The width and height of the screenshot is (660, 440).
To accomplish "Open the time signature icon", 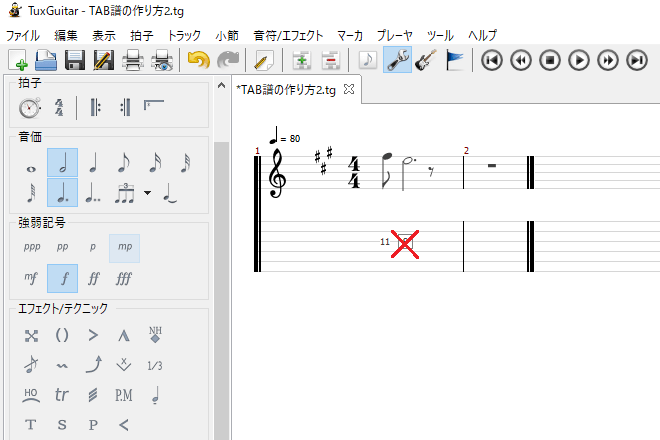I will click(x=59, y=107).
